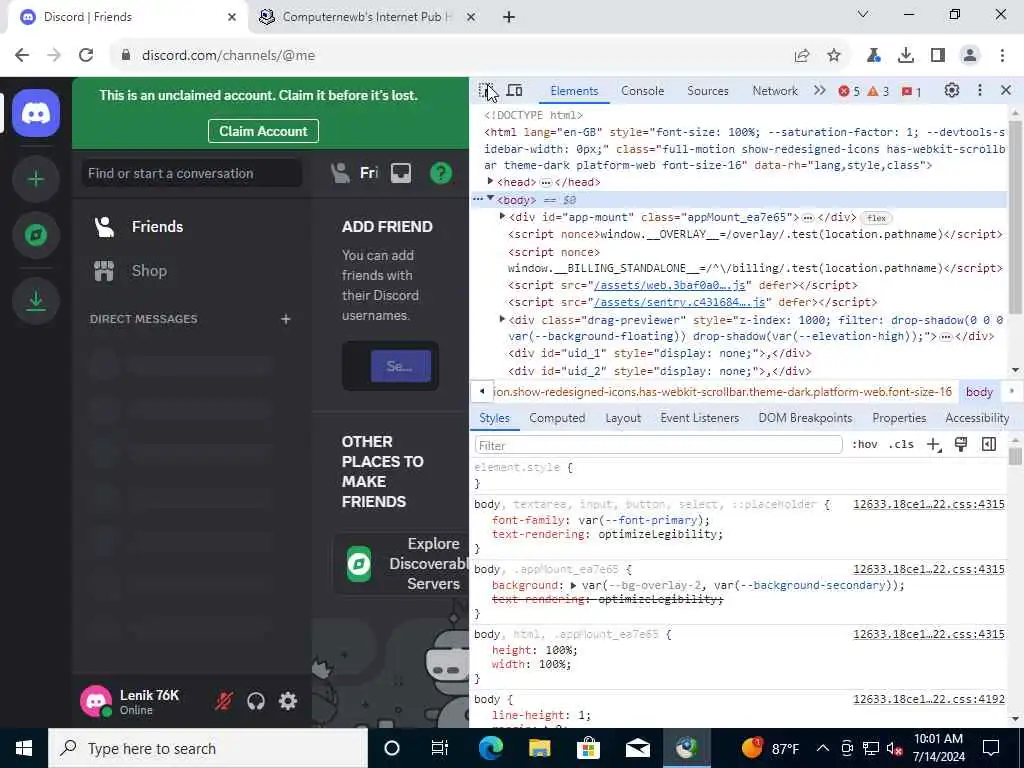The width and height of the screenshot is (1024, 768).
Task: Click the blurple Send friend request button
Action: tap(400, 366)
